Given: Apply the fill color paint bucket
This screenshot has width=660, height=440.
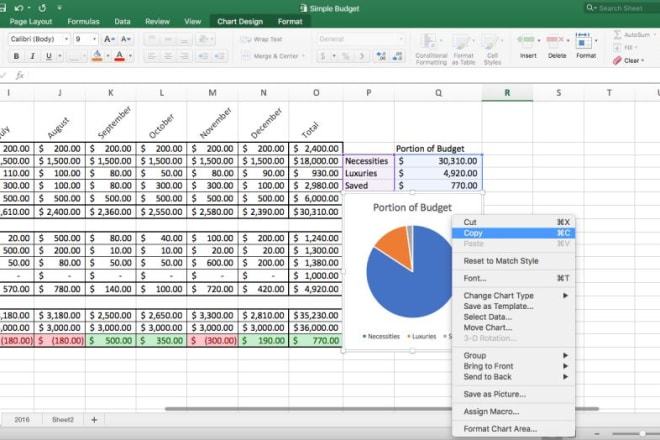Looking at the screenshot, I should pos(97,56).
